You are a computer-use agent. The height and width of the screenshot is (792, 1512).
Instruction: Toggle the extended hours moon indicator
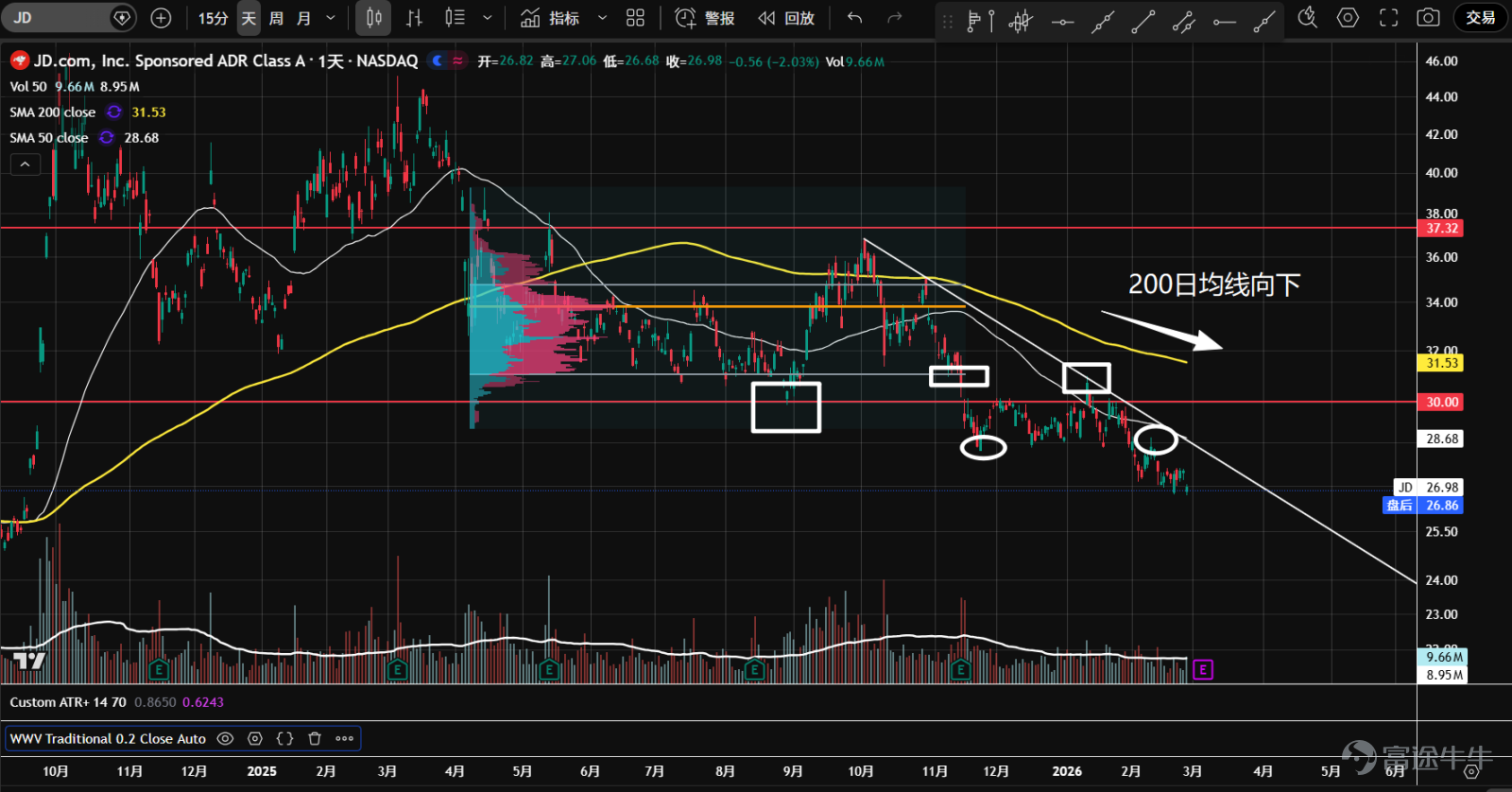pos(437,60)
